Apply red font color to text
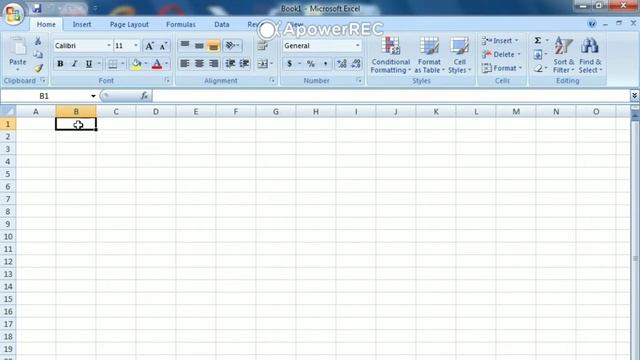The height and width of the screenshot is (360, 640). 157,64
